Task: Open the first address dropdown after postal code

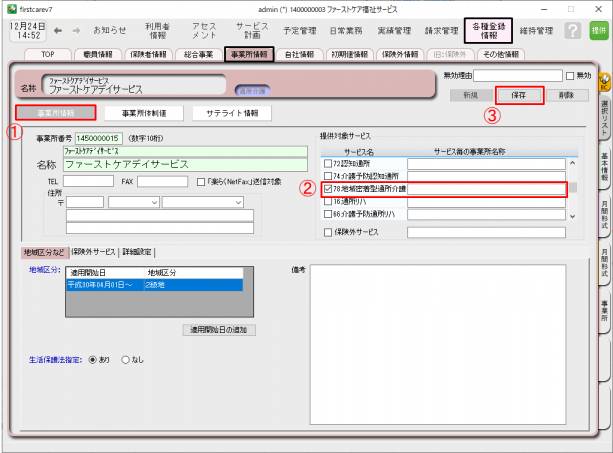Action: tap(132, 202)
